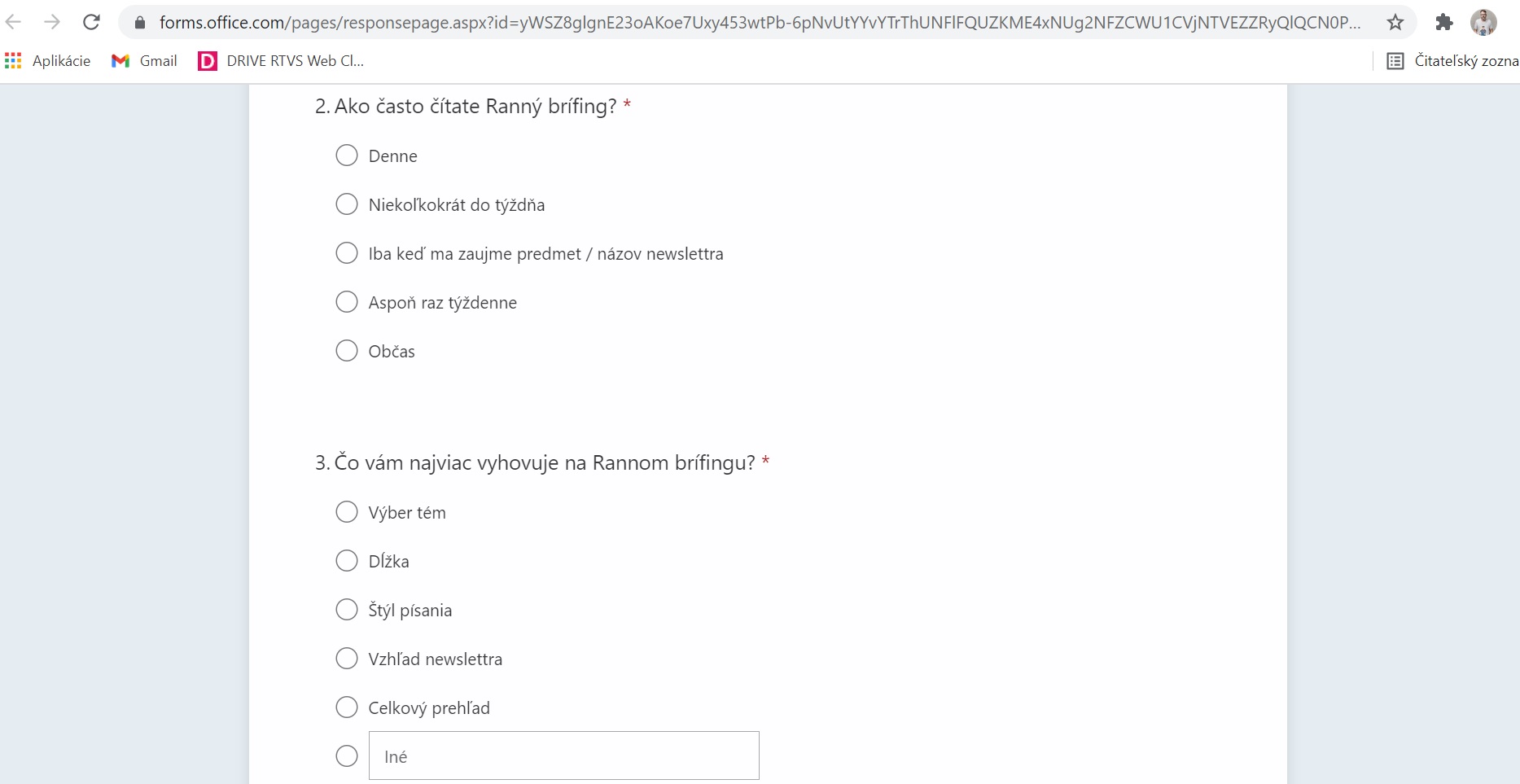Pick the Aspoň raz týždenne option

pyautogui.click(x=347, y=302)
